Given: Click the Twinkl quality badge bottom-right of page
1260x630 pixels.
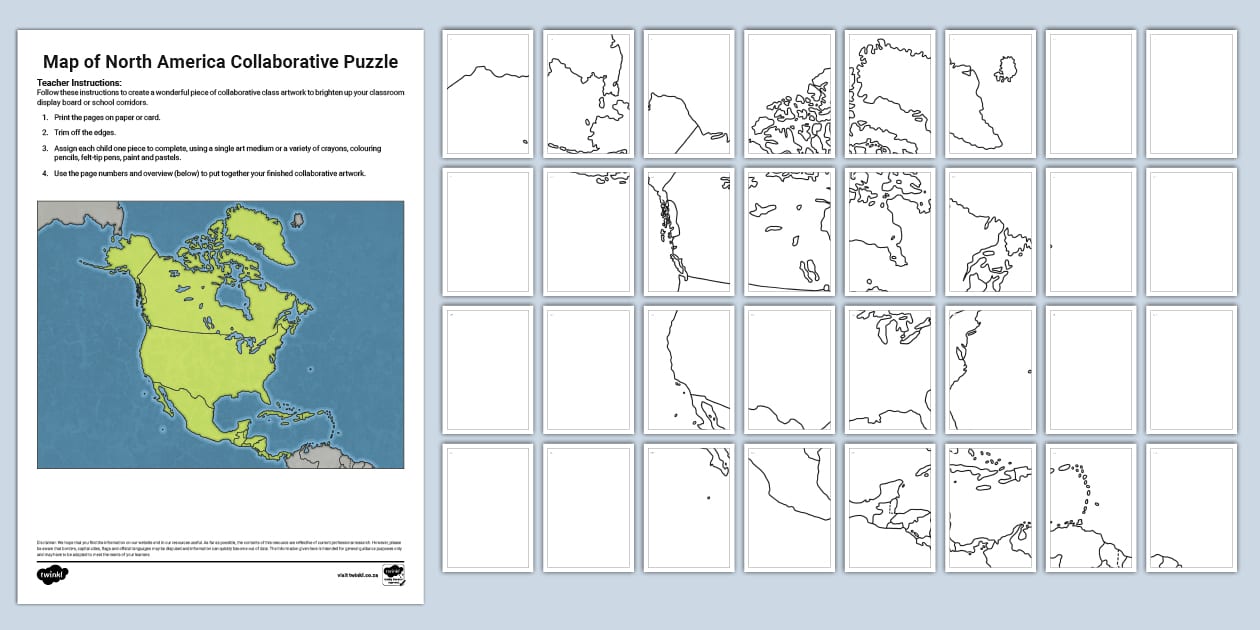Looking at the screenshot, I should [394, 576].
